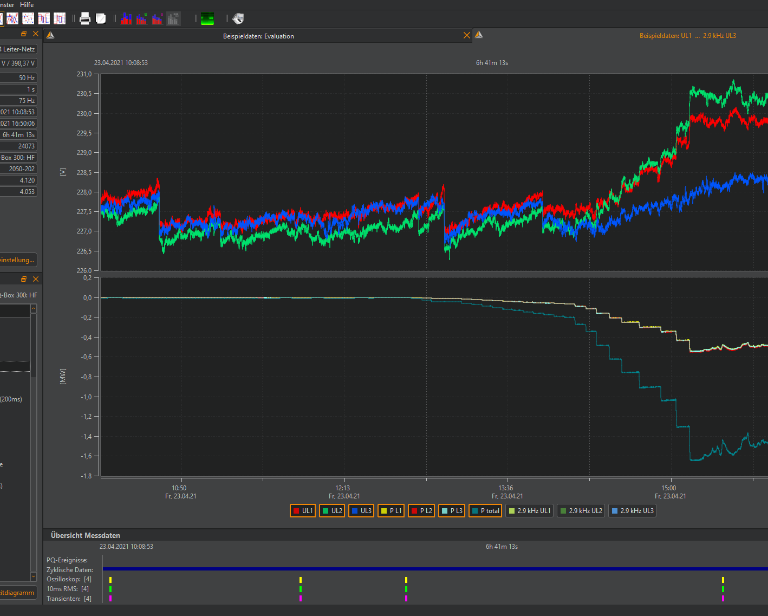768x616 pixels.
Task: Toggle the P L2 trace in legend
Action: click(421, 511)
